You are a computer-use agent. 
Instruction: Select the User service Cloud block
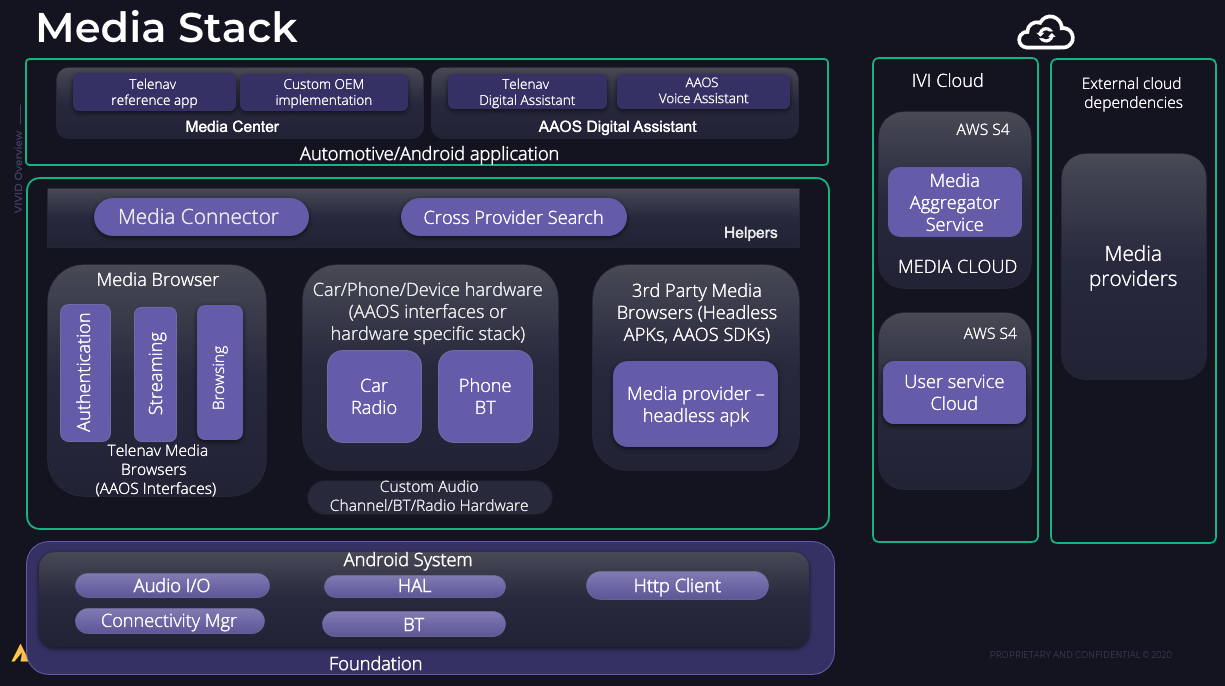[954, 393]
